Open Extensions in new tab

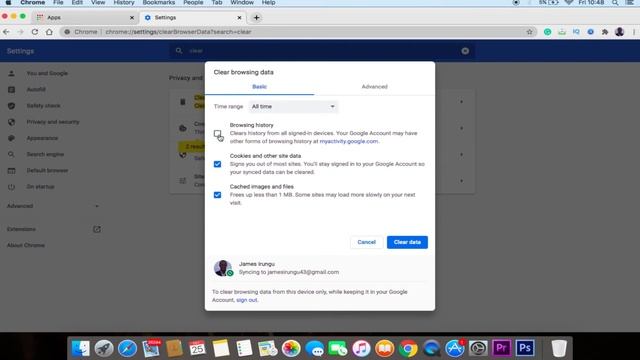point(96,229)
